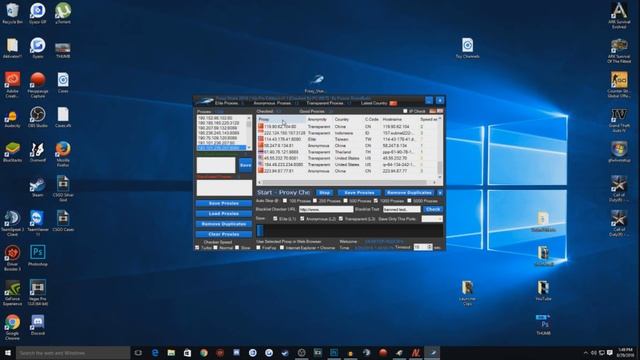Toggle the 1000 Proxies auto clear option

point(376,201)
